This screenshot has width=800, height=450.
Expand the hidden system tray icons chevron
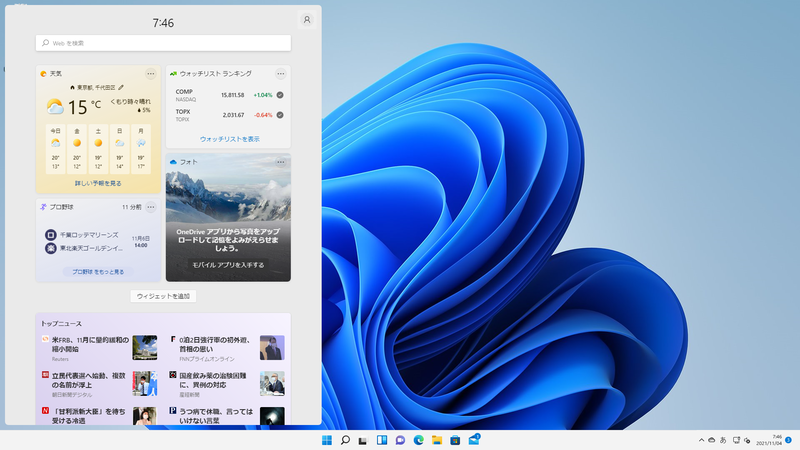702,440
